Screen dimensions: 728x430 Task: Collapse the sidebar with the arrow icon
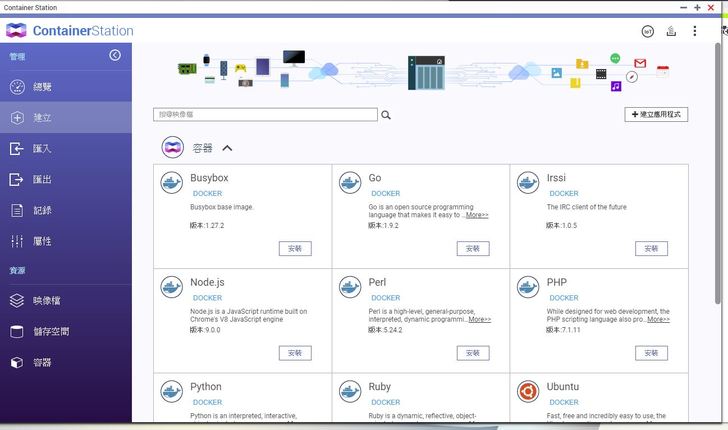coord(115,56)
